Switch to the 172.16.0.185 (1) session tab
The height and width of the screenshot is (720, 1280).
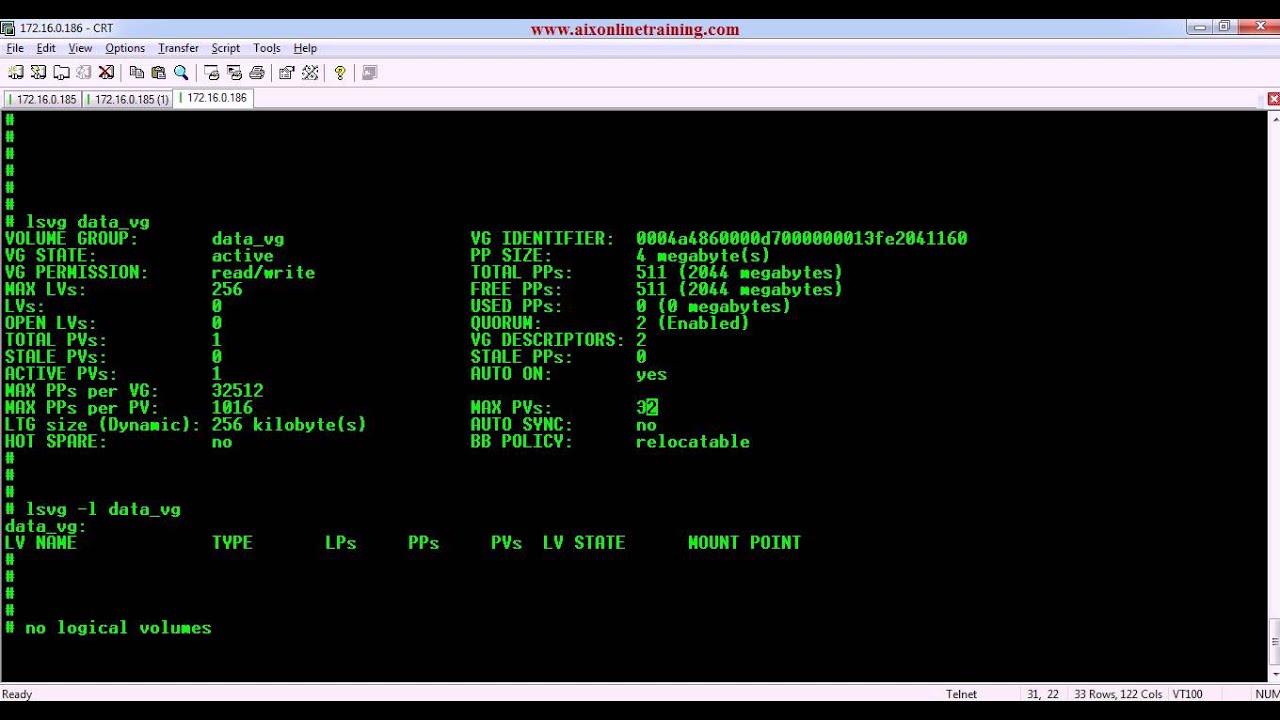coord(129,99)
